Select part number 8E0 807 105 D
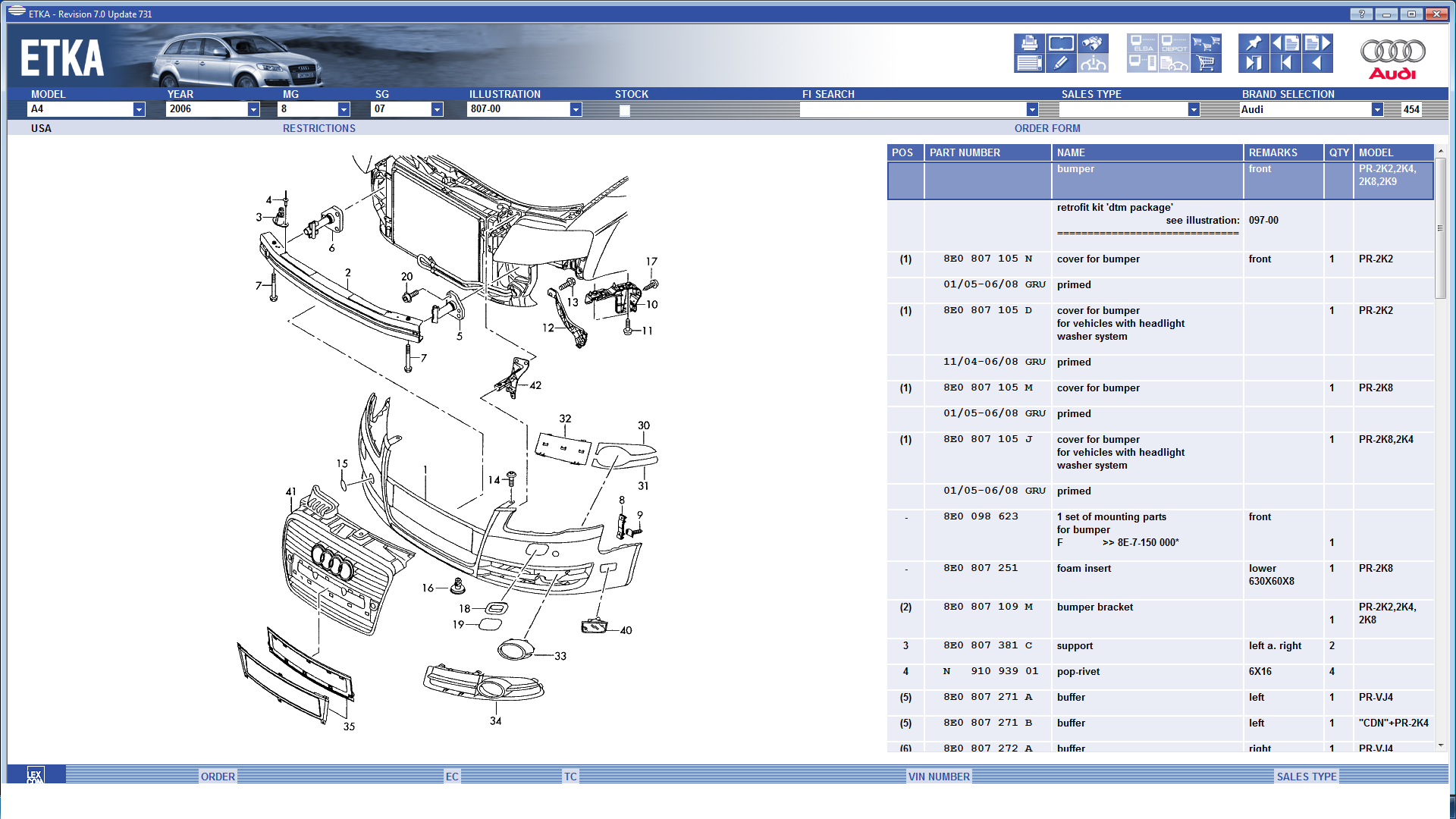Screen dimensions: 1456x819 tap(987, 310)
